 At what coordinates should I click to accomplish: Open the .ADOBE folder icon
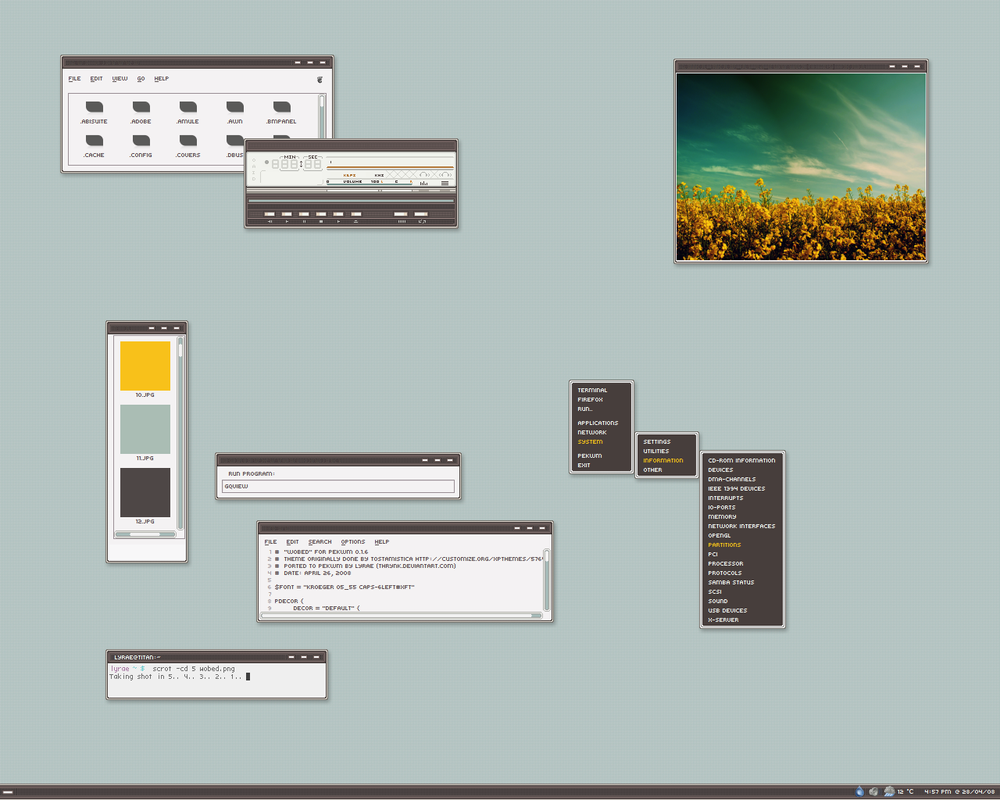point(141,107)
